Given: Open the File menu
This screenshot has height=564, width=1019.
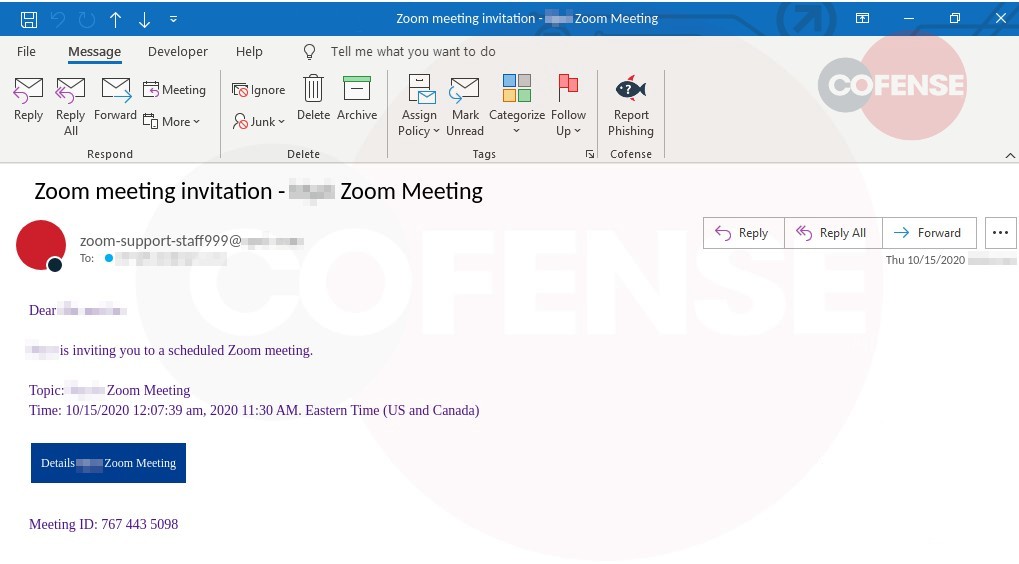Looking at the screenshot, I should tap(26, 51).
